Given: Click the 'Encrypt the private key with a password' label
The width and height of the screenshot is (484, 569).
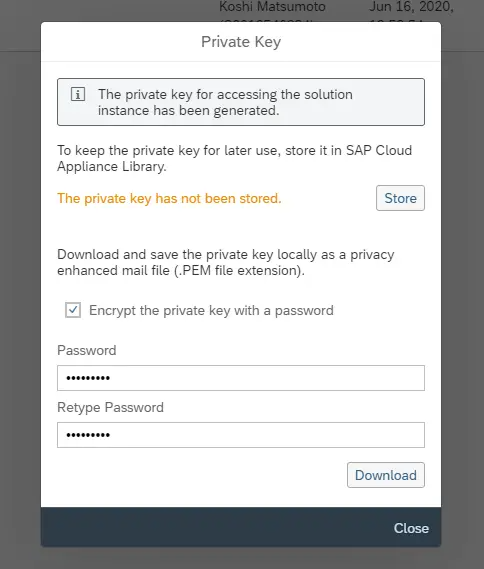Looking at the screenshot, I should (x=211, y=311).
